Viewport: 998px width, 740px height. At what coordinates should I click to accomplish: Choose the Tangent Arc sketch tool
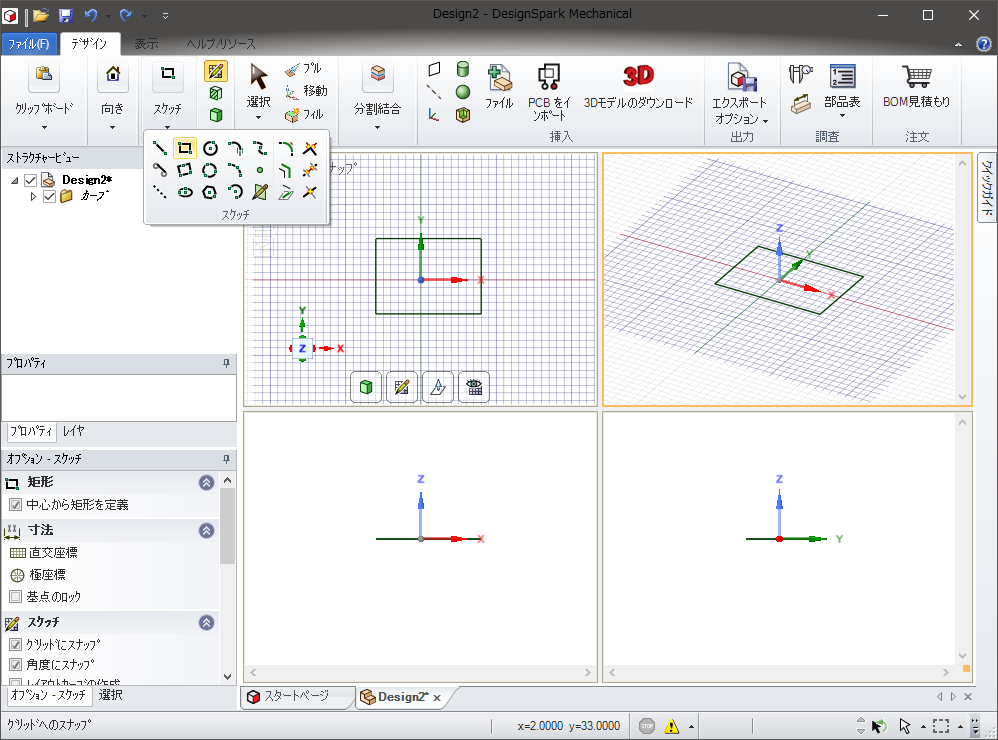click(x=235, y=148)
